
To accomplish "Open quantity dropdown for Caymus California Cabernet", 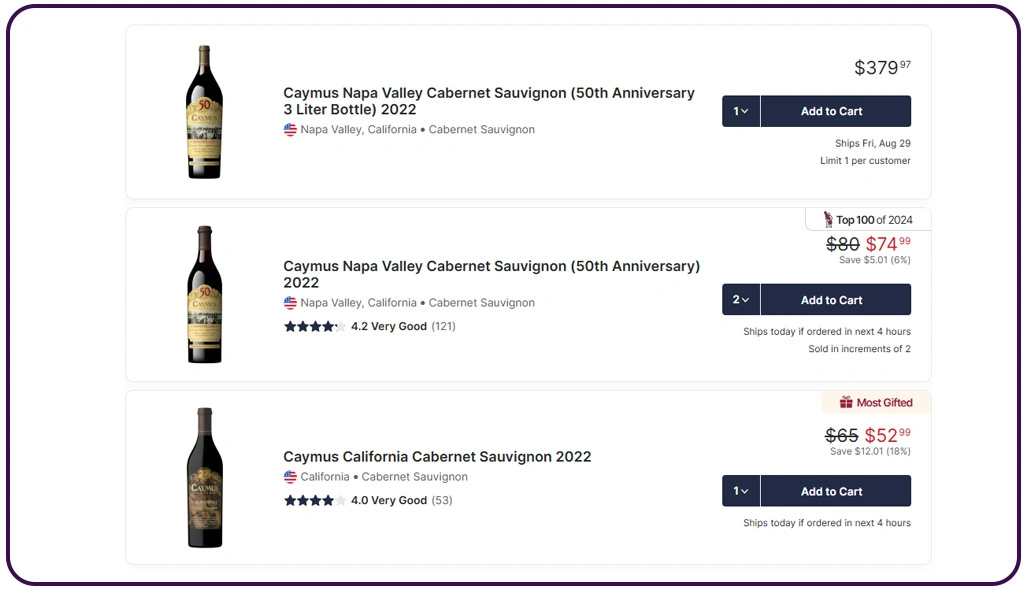I will 741,491.
